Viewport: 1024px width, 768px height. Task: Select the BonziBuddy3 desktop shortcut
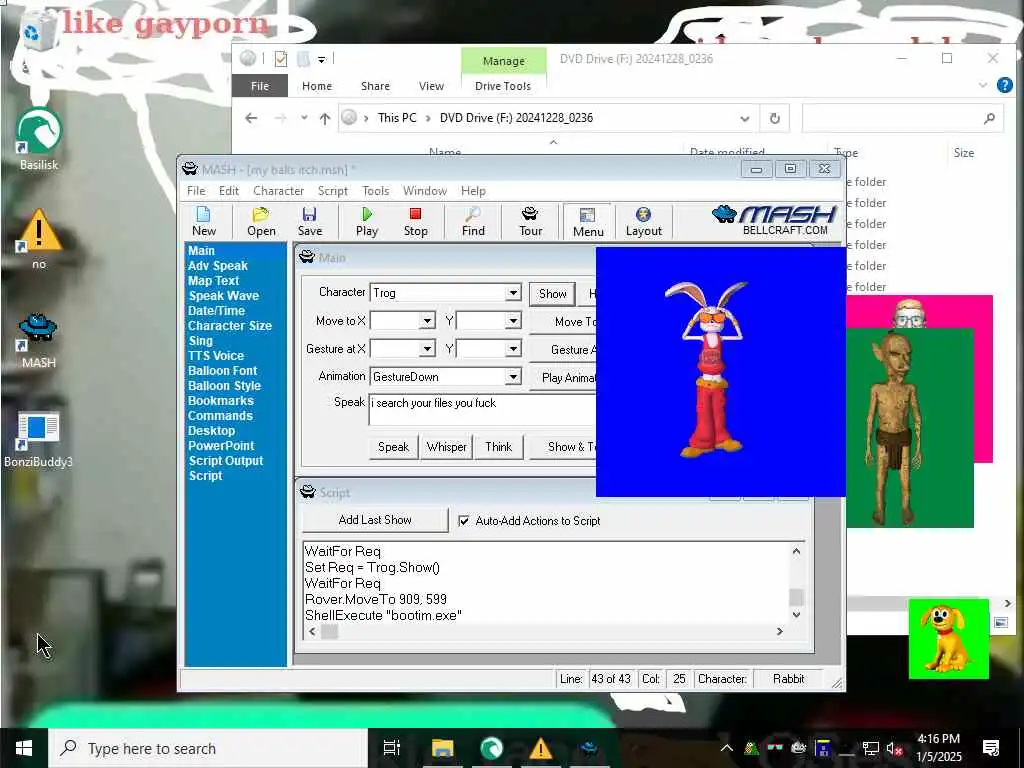point(39,440)
